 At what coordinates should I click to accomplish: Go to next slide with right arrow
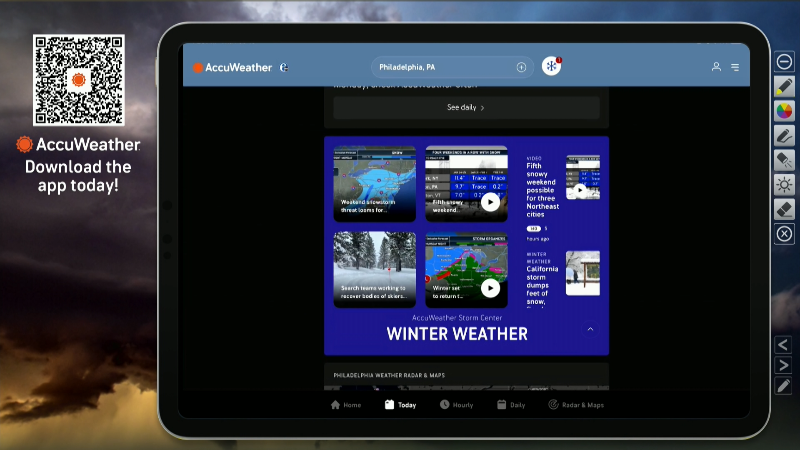tap(784, 365)
